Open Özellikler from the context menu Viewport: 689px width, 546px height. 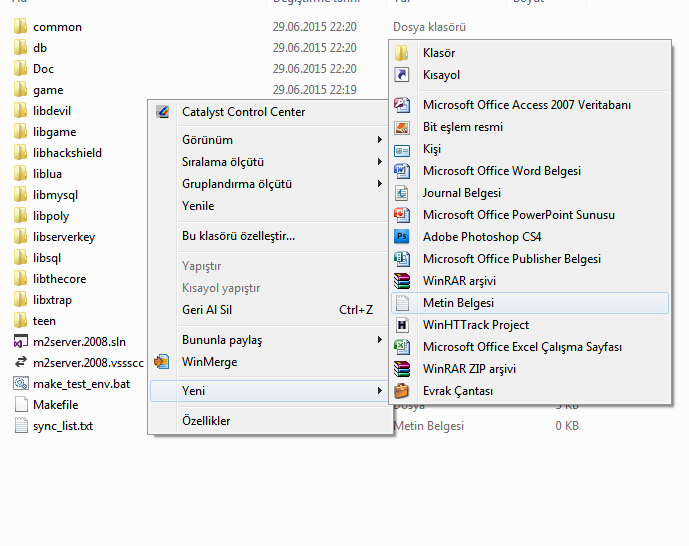click(x=206, y=421)
